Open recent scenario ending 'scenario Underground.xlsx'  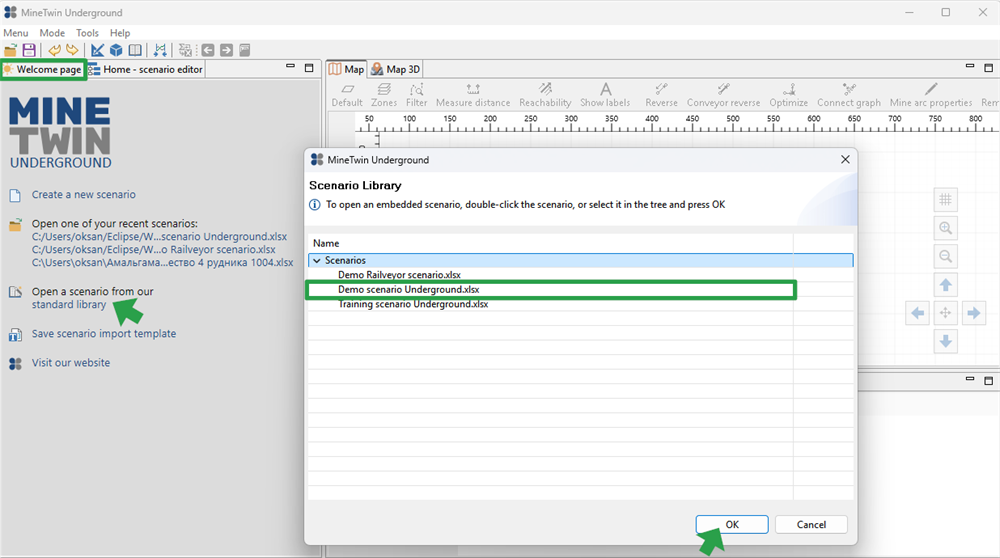[x=159, y=237]
